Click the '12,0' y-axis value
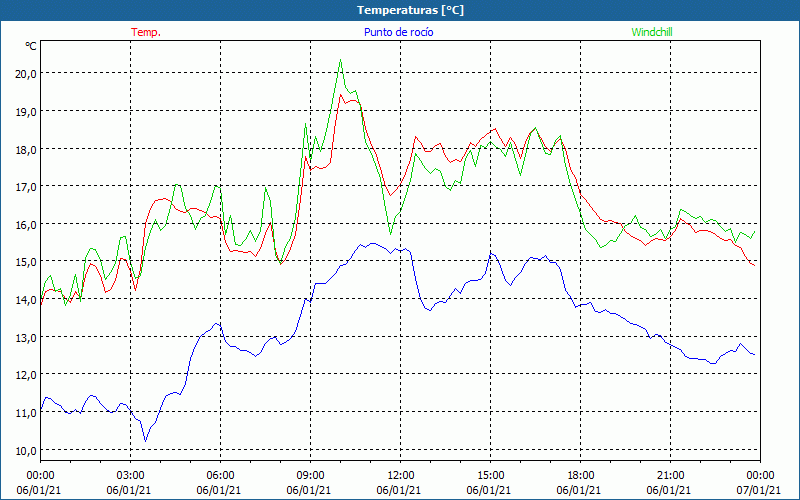800x500 pixels. click(26, 375)
